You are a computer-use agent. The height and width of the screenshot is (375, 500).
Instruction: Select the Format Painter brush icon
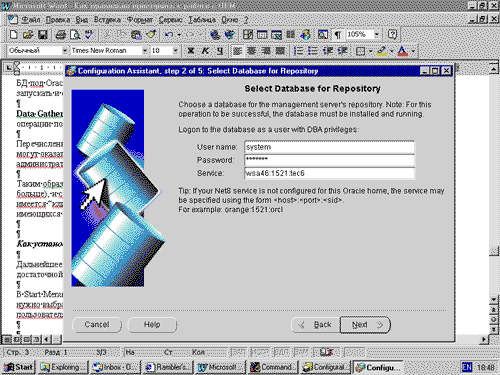(x=151, y=34)
